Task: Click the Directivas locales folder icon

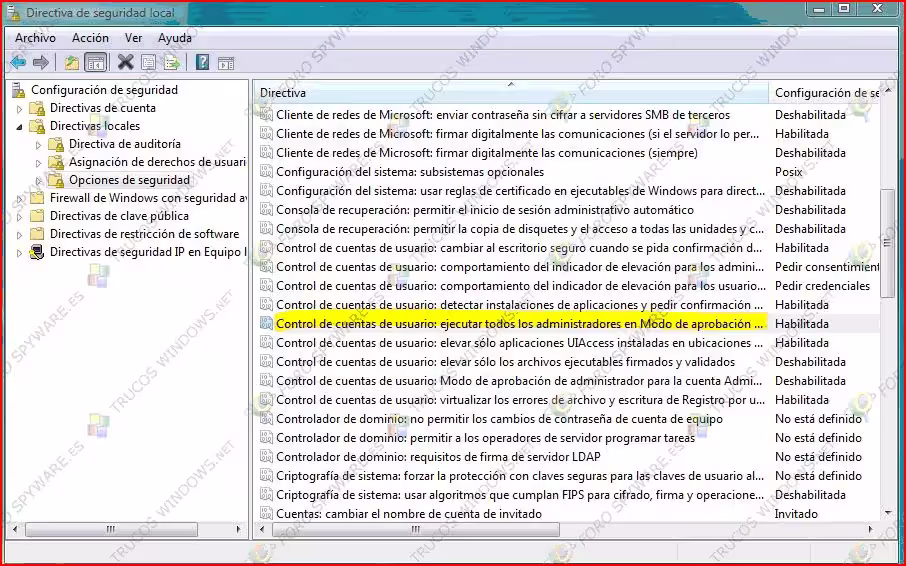Action: [37, 126]
